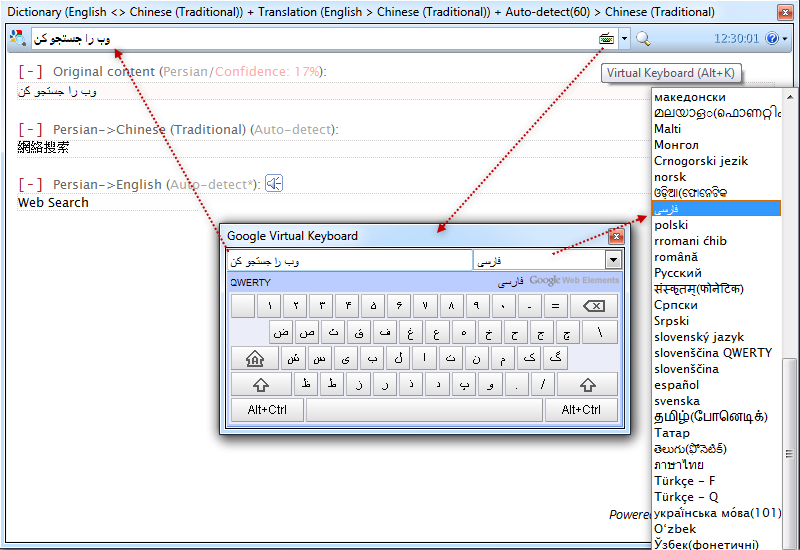
Task: Collapse the Persian->Chinese (Traditional) section
Action: (30, 130)
